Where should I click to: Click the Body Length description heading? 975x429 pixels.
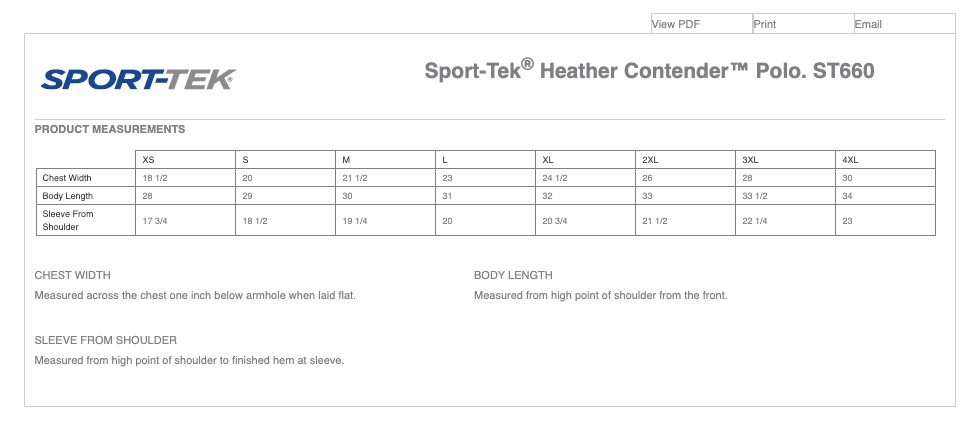pyautogui.click(x=513, y=275)
